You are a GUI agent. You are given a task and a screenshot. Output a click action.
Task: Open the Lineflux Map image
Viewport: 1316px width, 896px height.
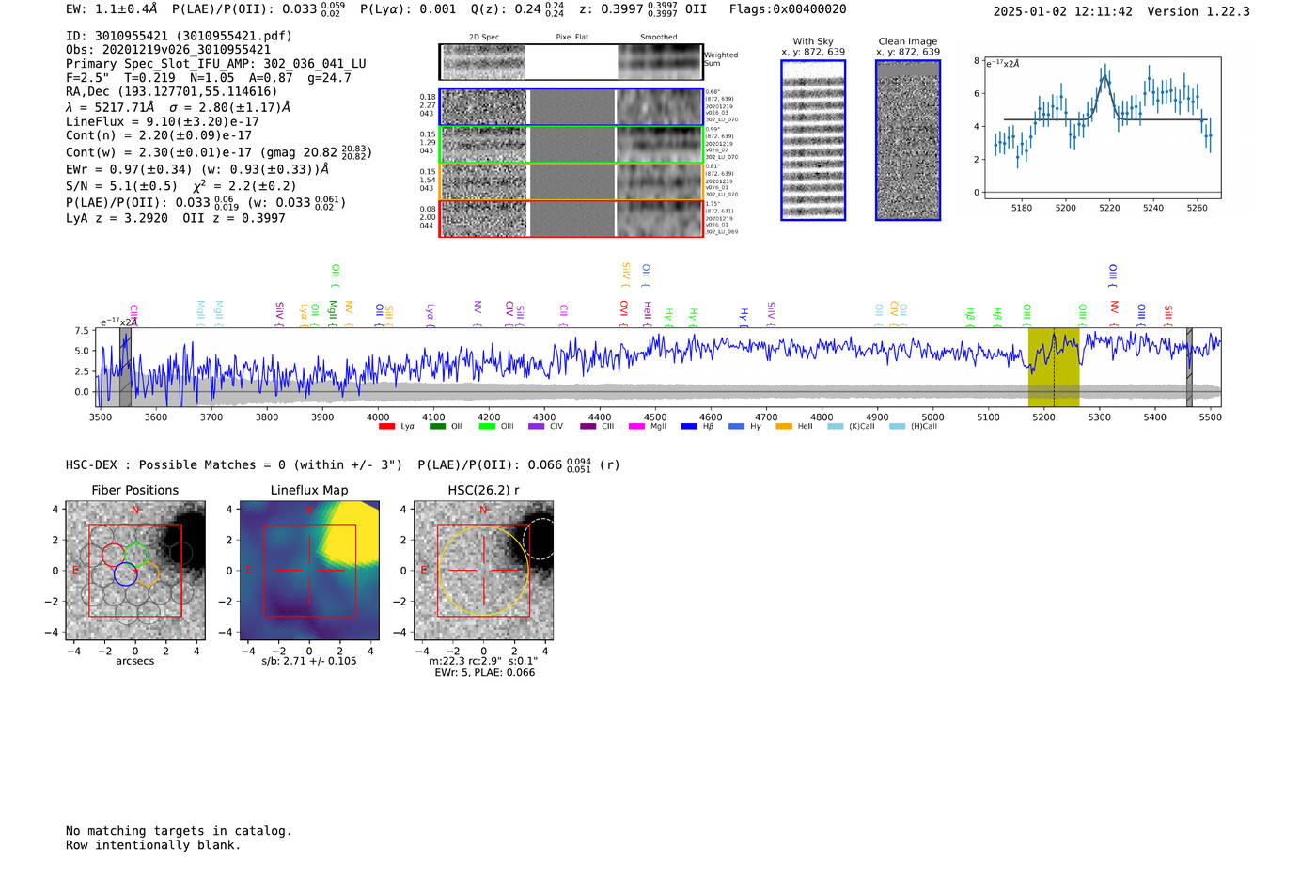click(309, 571)
